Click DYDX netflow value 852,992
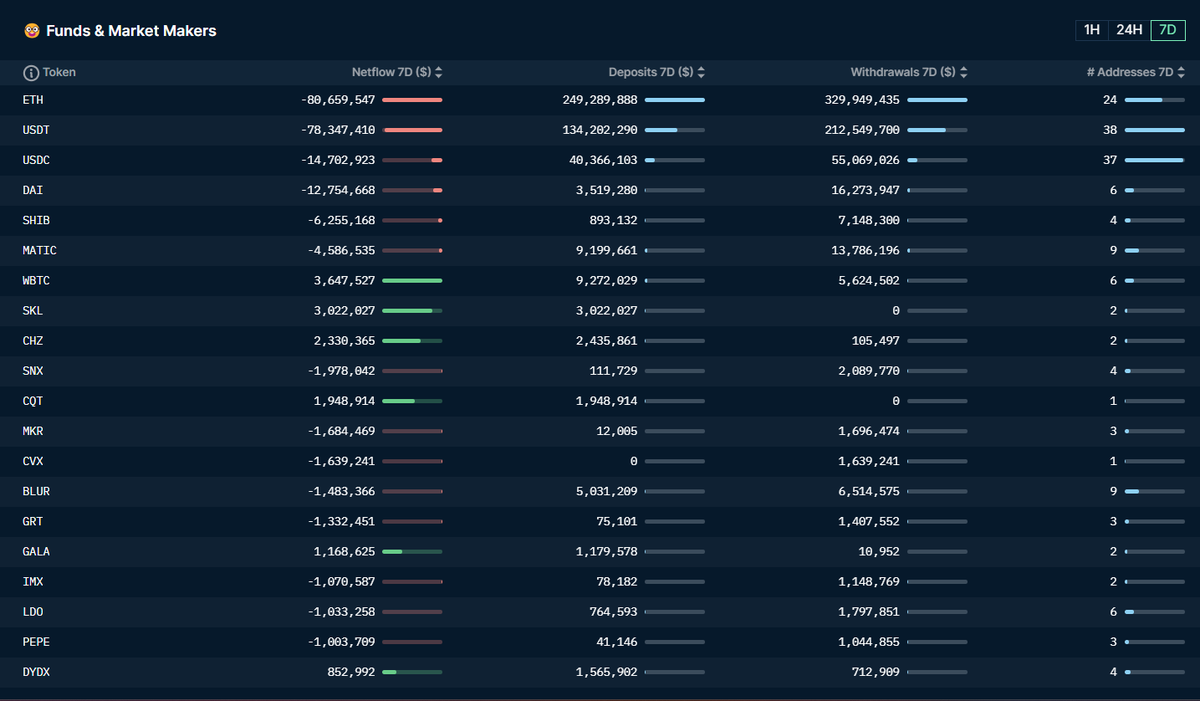1200x701 pixels. 352,672
